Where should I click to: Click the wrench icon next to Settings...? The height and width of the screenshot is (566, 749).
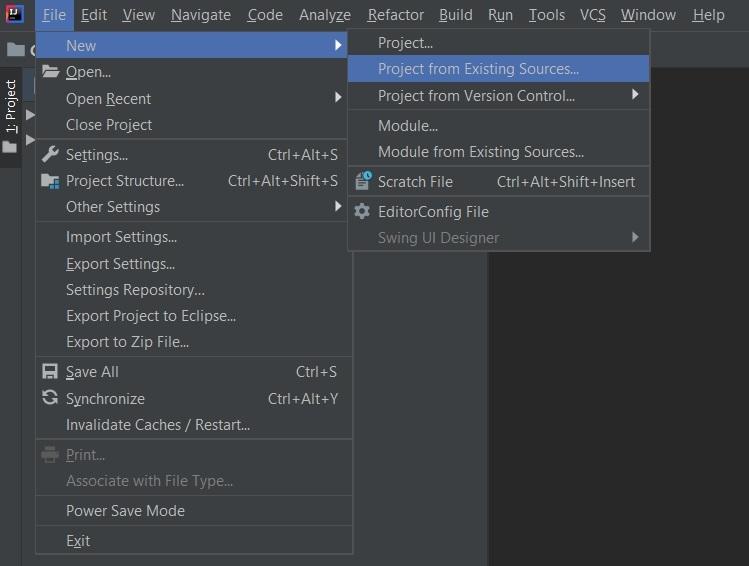click(x=50, y=154)
